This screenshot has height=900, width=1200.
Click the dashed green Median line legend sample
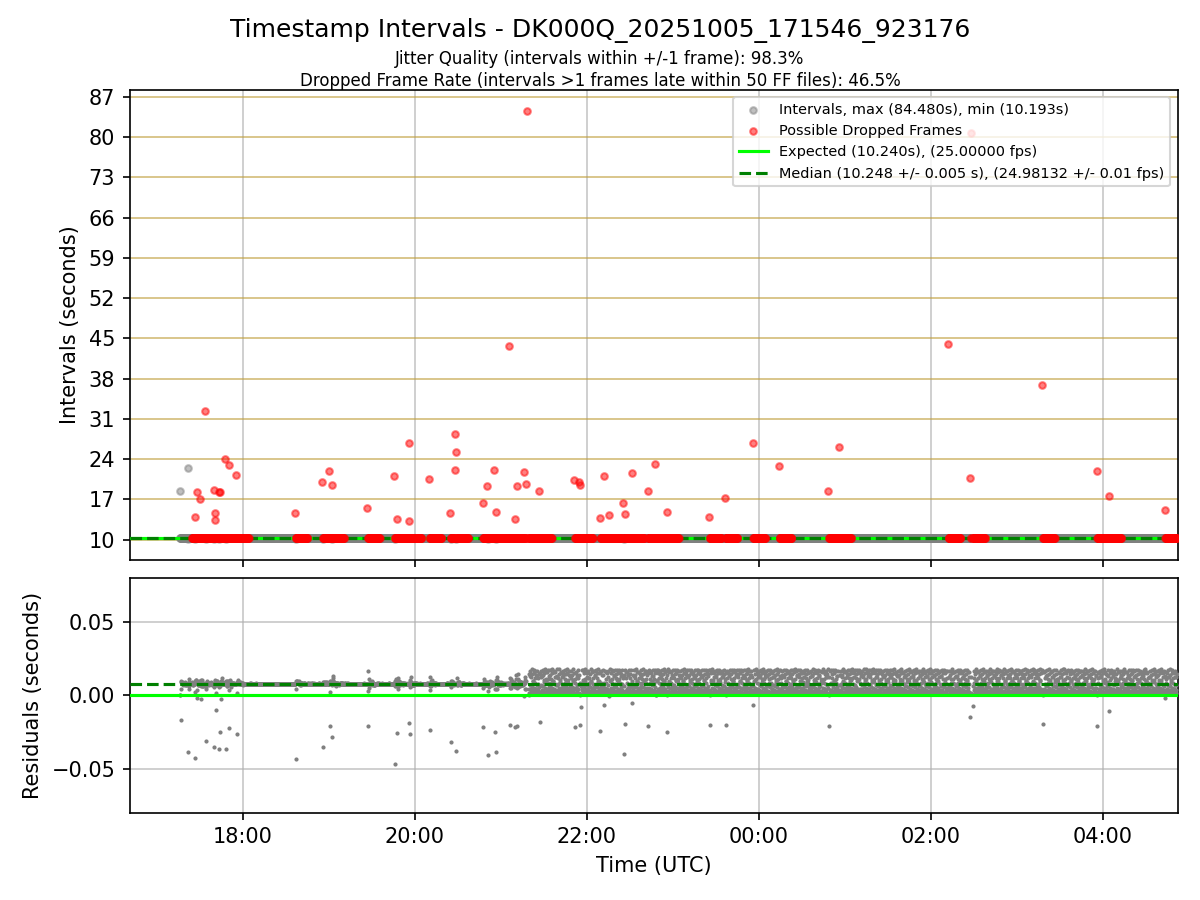(x=755, y=173)
